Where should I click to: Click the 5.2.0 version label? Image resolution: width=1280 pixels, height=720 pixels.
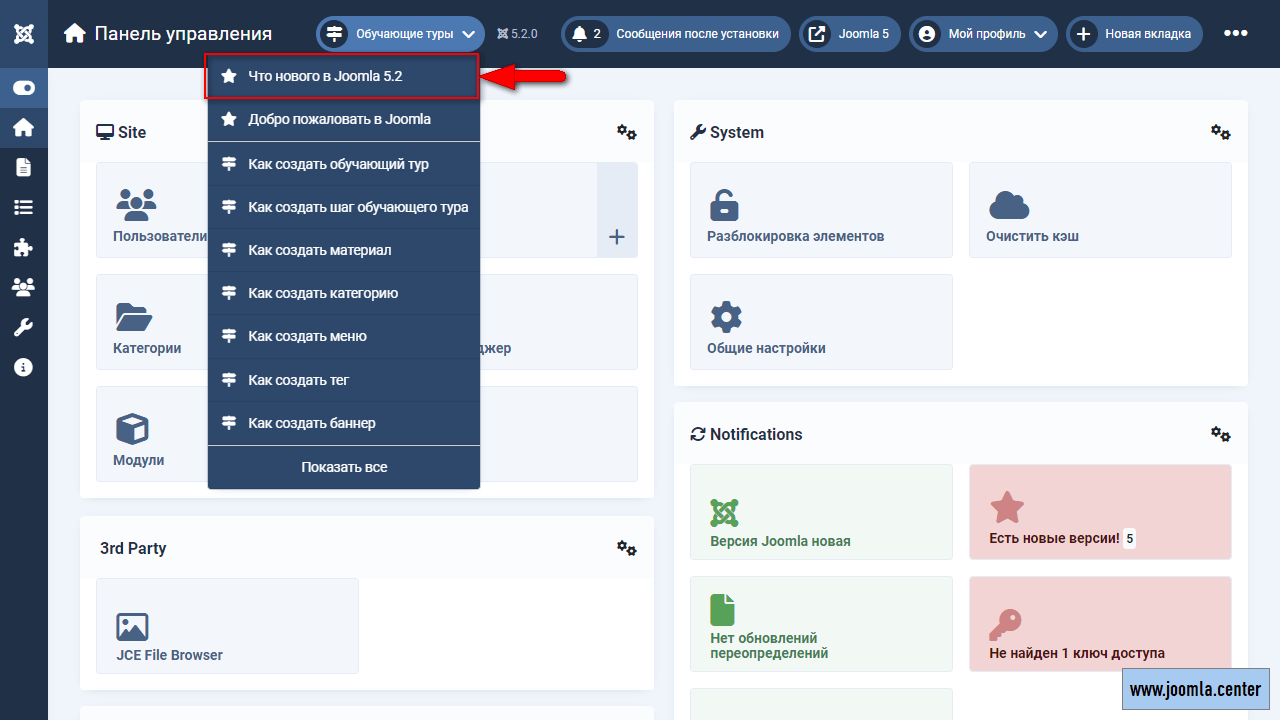click(517, 33)
